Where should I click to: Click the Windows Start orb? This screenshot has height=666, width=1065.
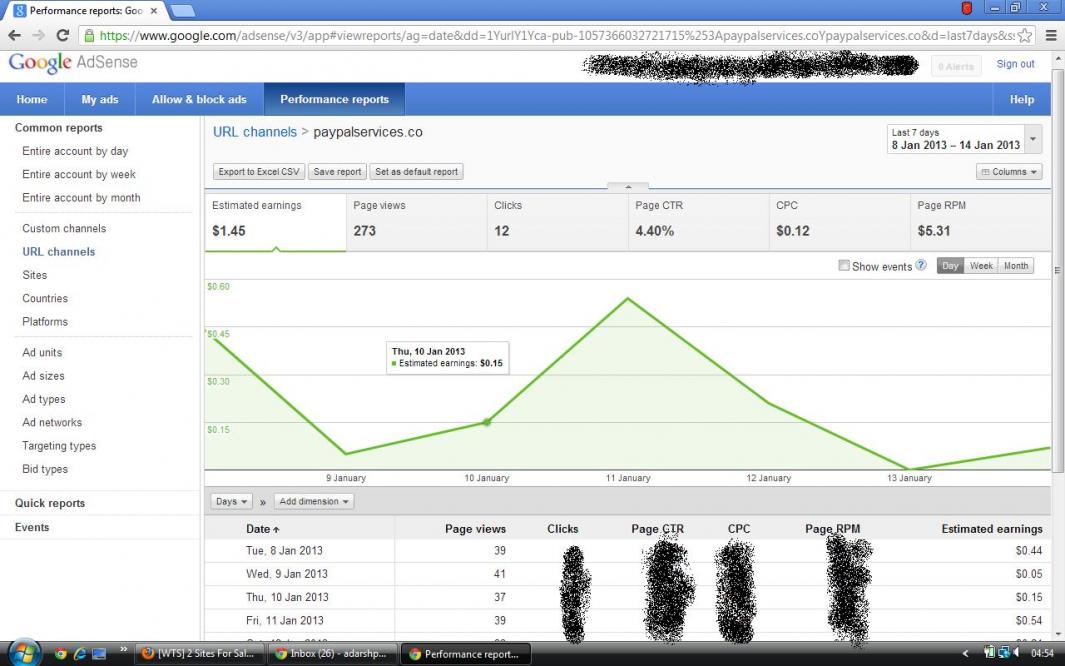pyautogui.click(x=23, y=653)
